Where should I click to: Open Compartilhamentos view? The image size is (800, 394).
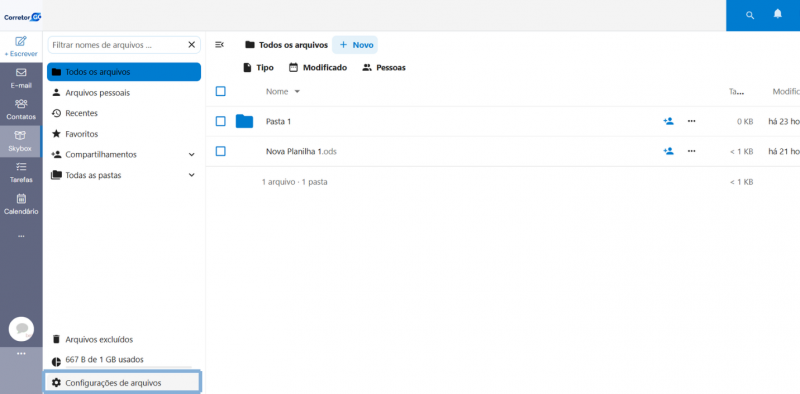coord(101,155)
